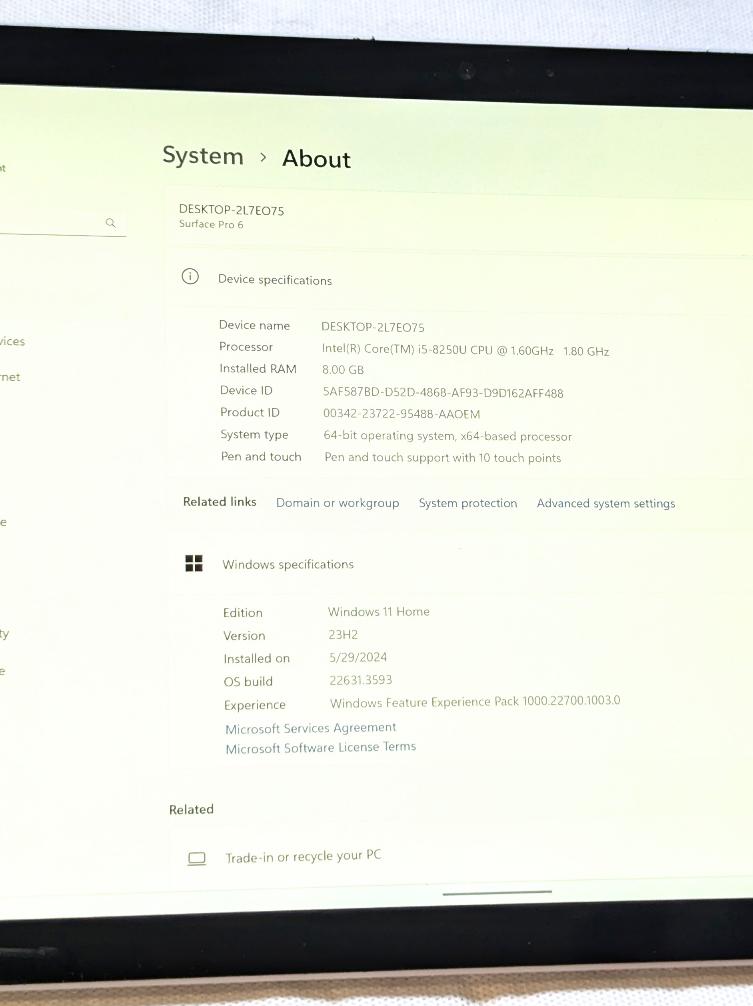Click the settings search input field
This screenshot has height=1006, width=753.
coord(50,222)
